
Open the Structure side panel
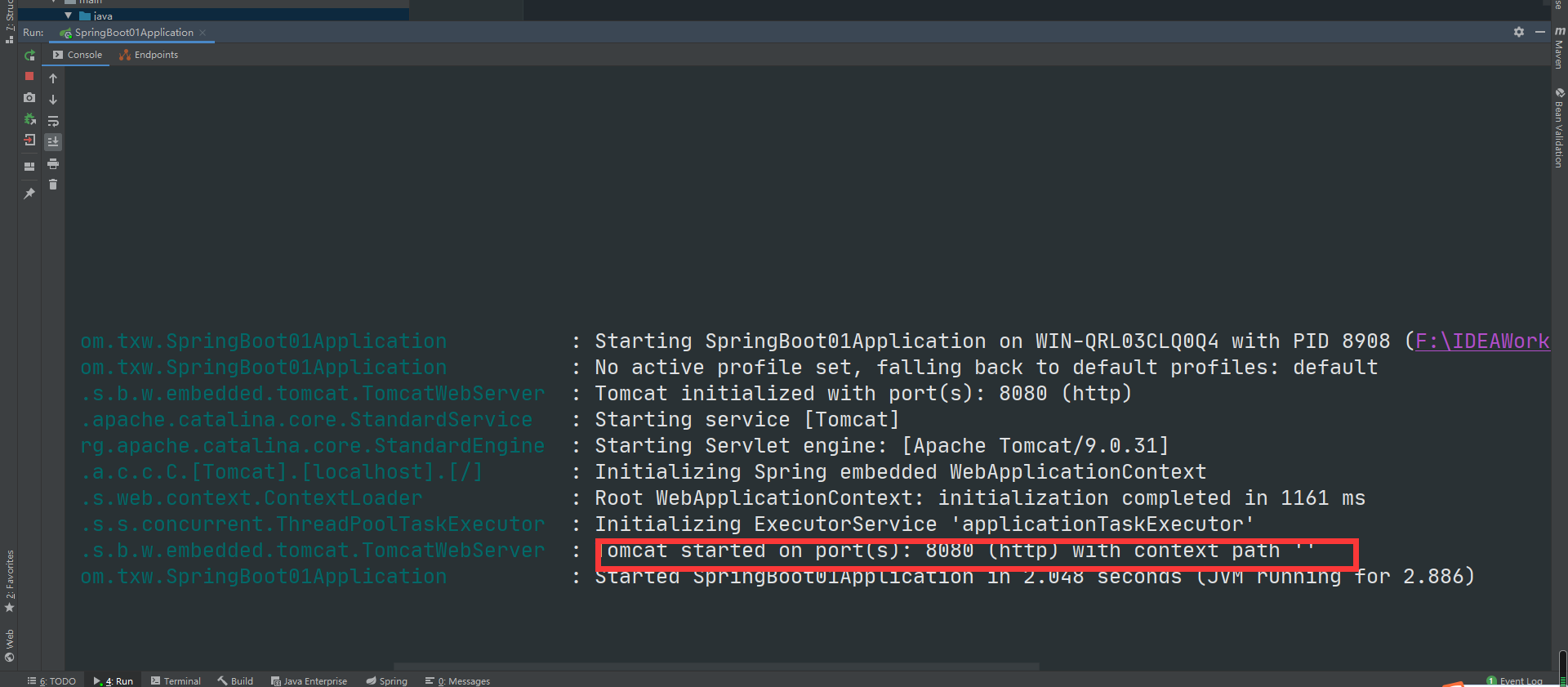pyautogui.click(x=9, y=22)
